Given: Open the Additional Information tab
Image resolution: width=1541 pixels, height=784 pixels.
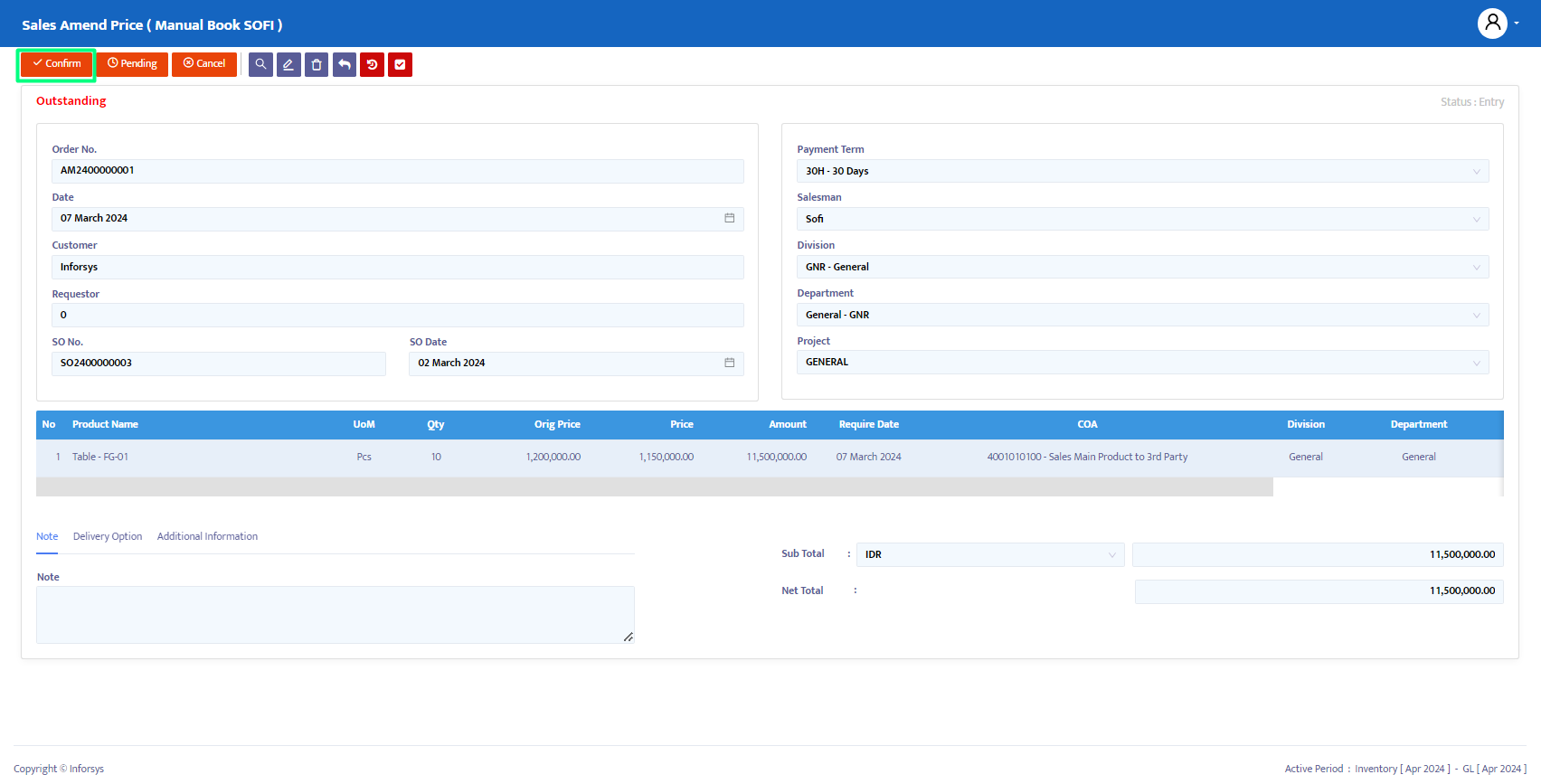Looking at the screenshot, I should pos(207,536).
